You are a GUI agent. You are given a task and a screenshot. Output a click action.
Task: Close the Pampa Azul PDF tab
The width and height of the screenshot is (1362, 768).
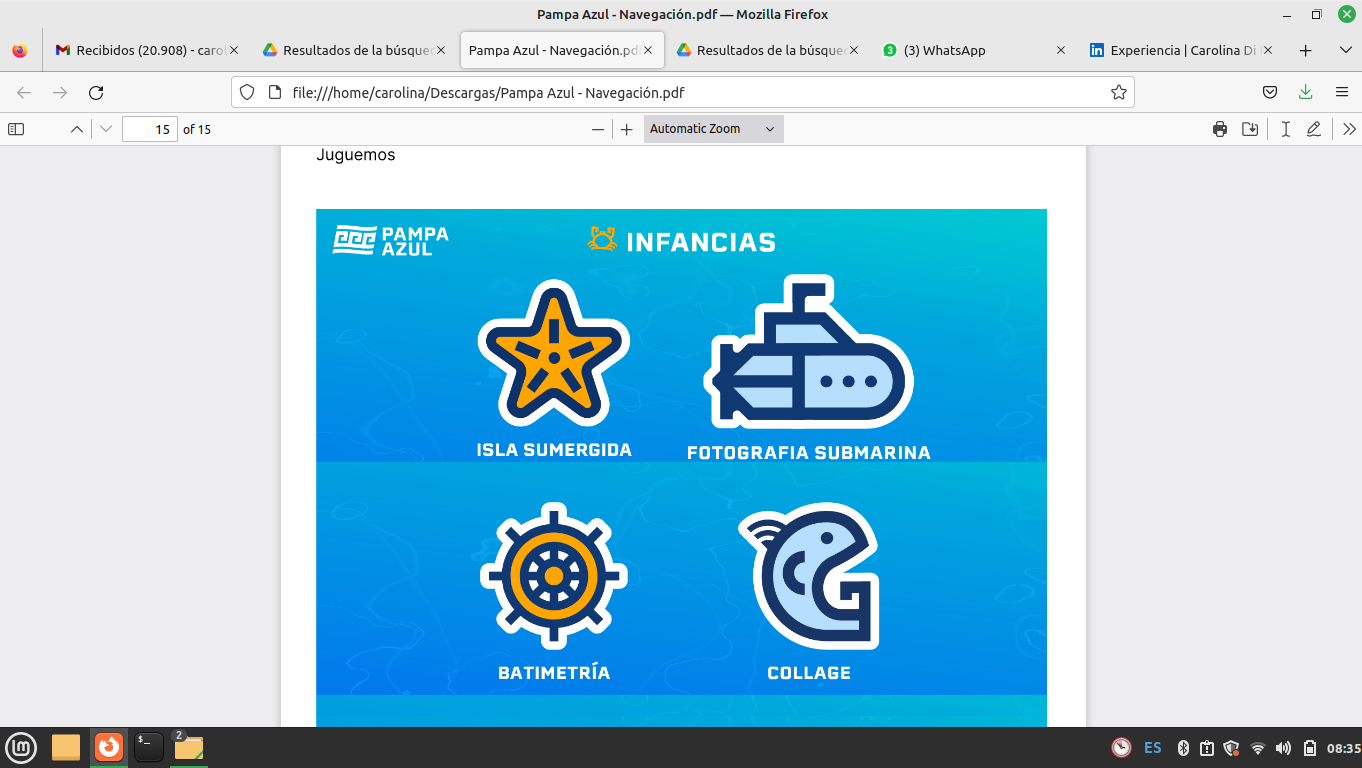click(647, 50)
